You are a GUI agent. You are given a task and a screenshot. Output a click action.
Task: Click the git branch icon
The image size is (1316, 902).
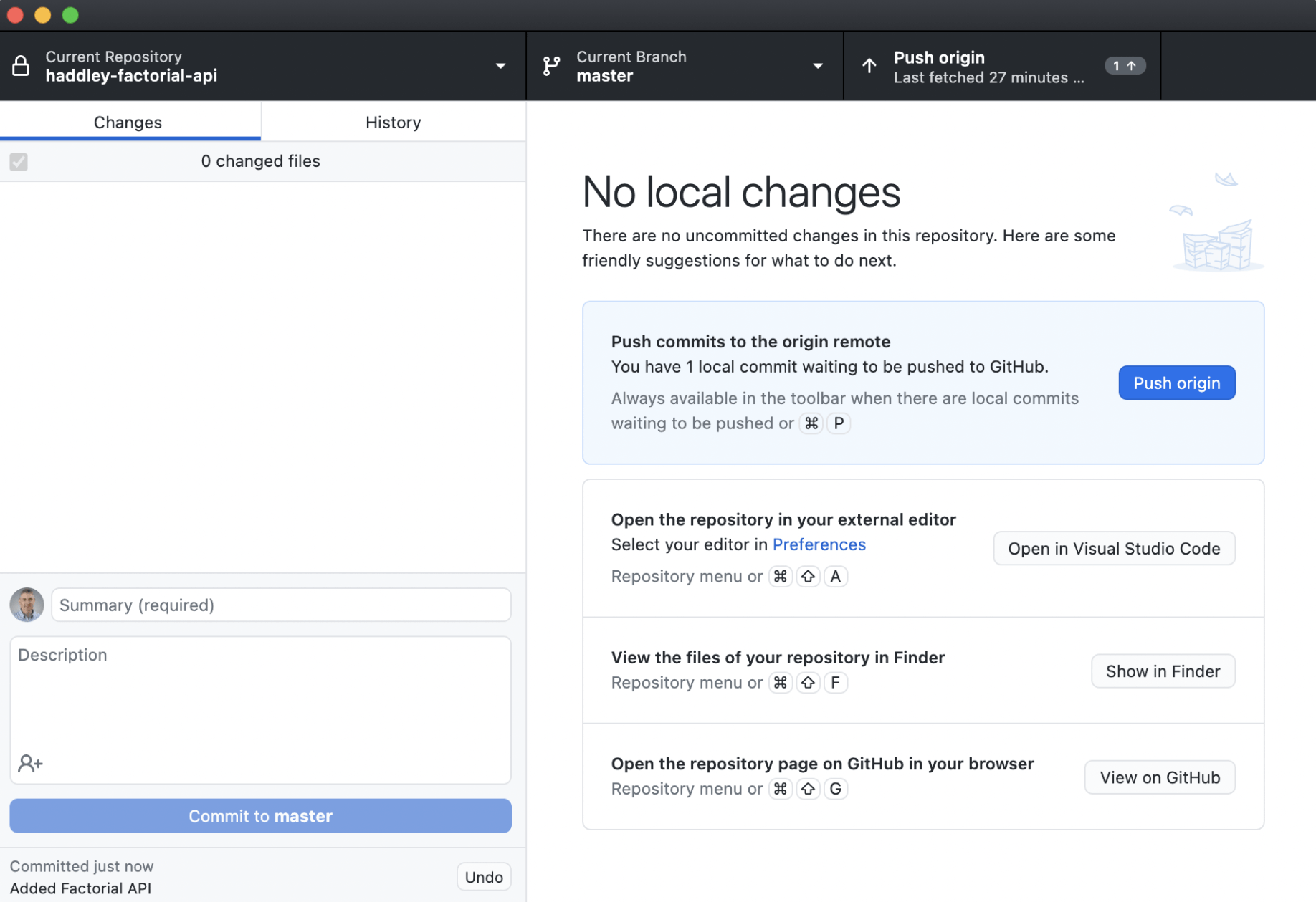(551, 66)
